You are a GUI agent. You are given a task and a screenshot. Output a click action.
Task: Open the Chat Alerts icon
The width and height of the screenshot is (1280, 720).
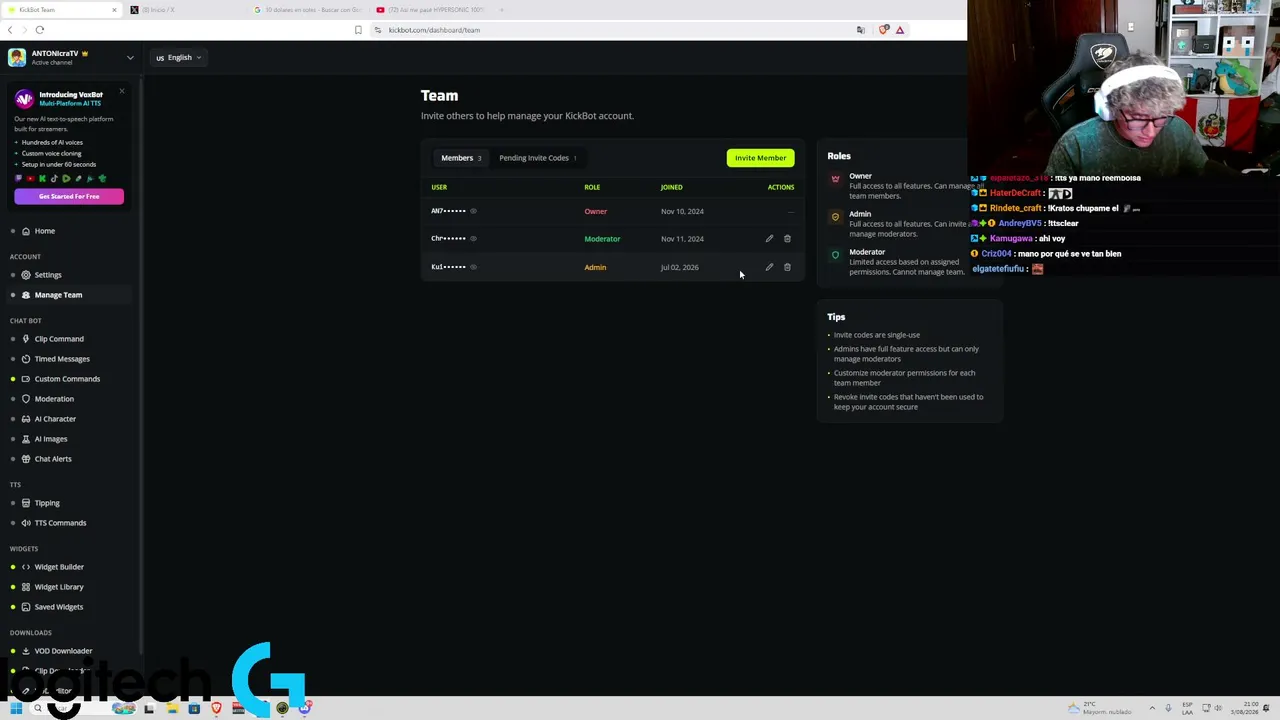tap(26, 459)
